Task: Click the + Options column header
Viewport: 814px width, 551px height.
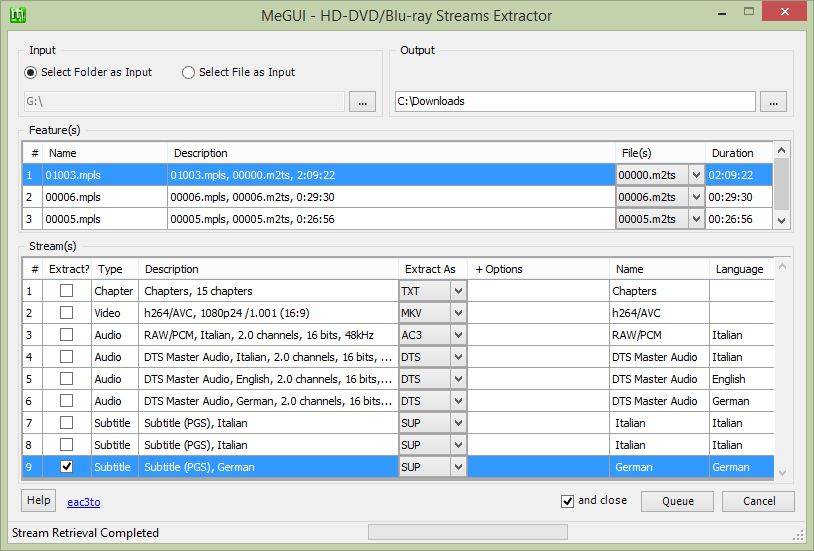Action: (538, 269)
